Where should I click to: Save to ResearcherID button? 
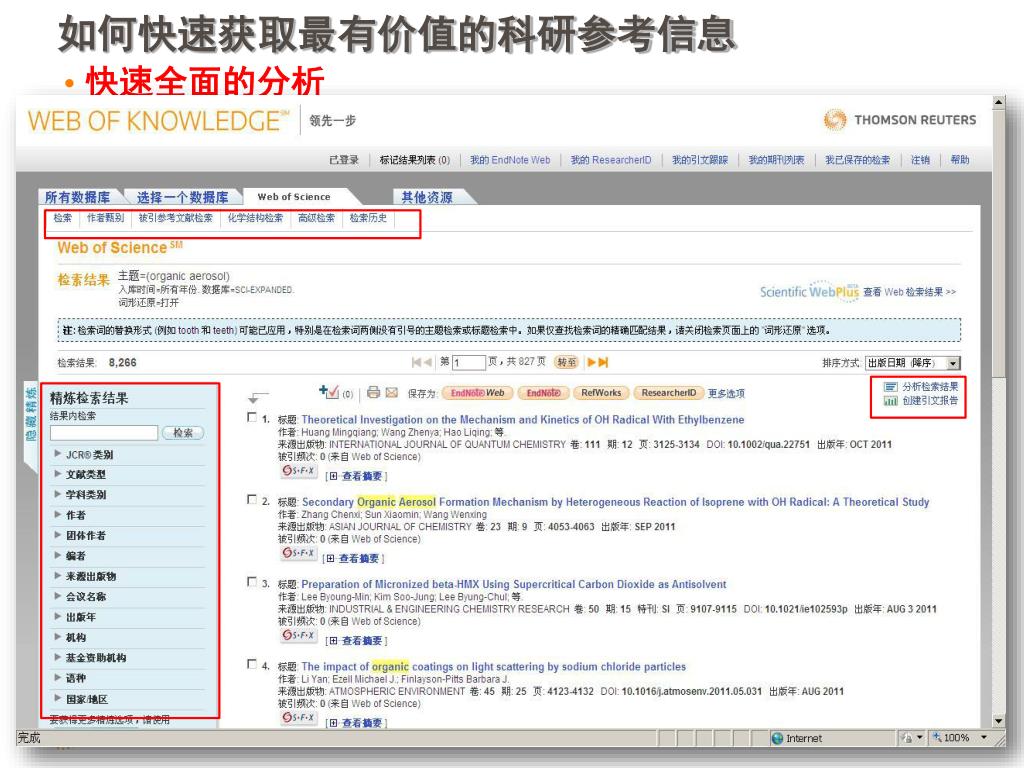669,393
